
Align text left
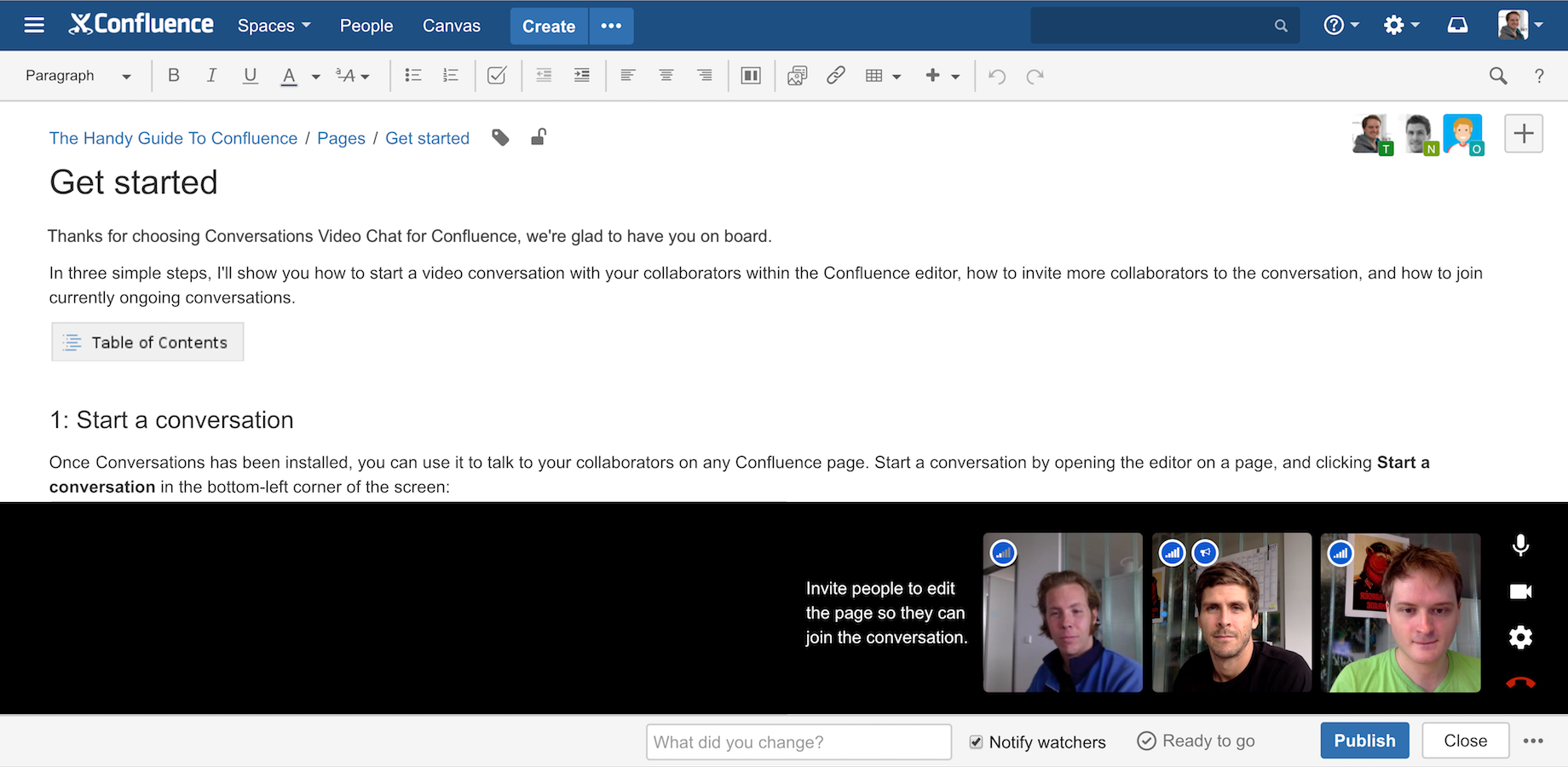coord(628,76)
